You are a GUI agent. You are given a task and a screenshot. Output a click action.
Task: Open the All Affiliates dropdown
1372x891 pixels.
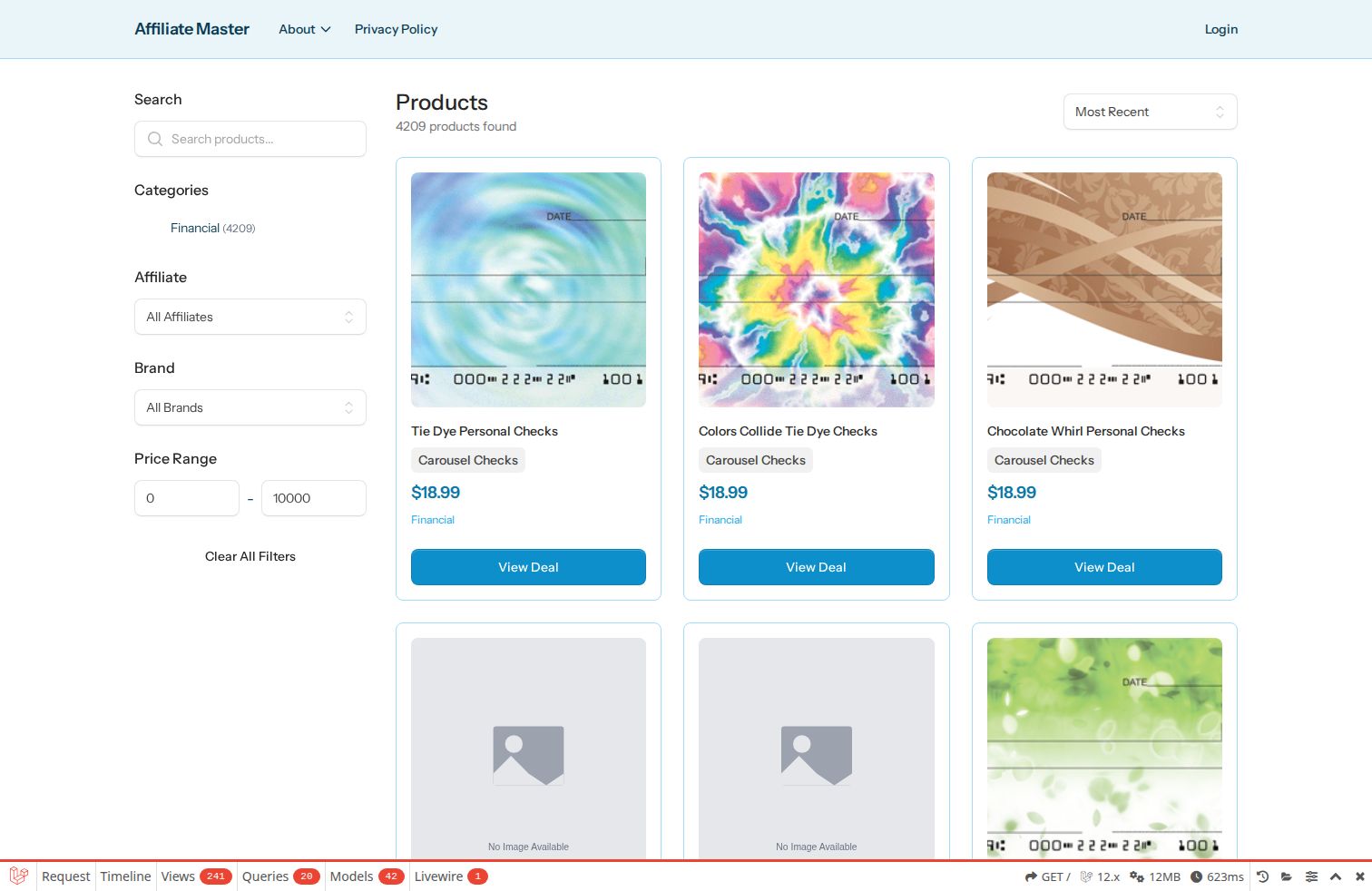click(x=250, y=317)
